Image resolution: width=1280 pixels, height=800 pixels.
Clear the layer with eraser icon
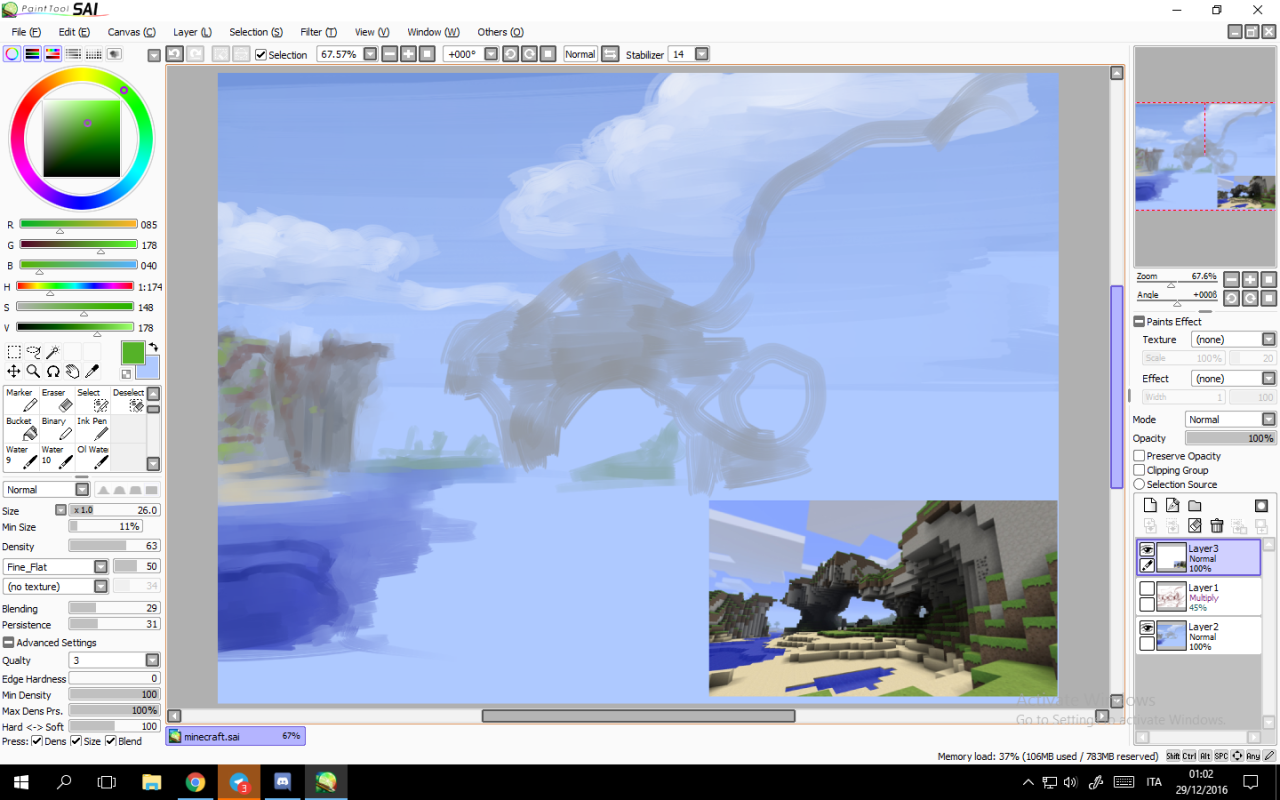click(x=1194, y=526)
